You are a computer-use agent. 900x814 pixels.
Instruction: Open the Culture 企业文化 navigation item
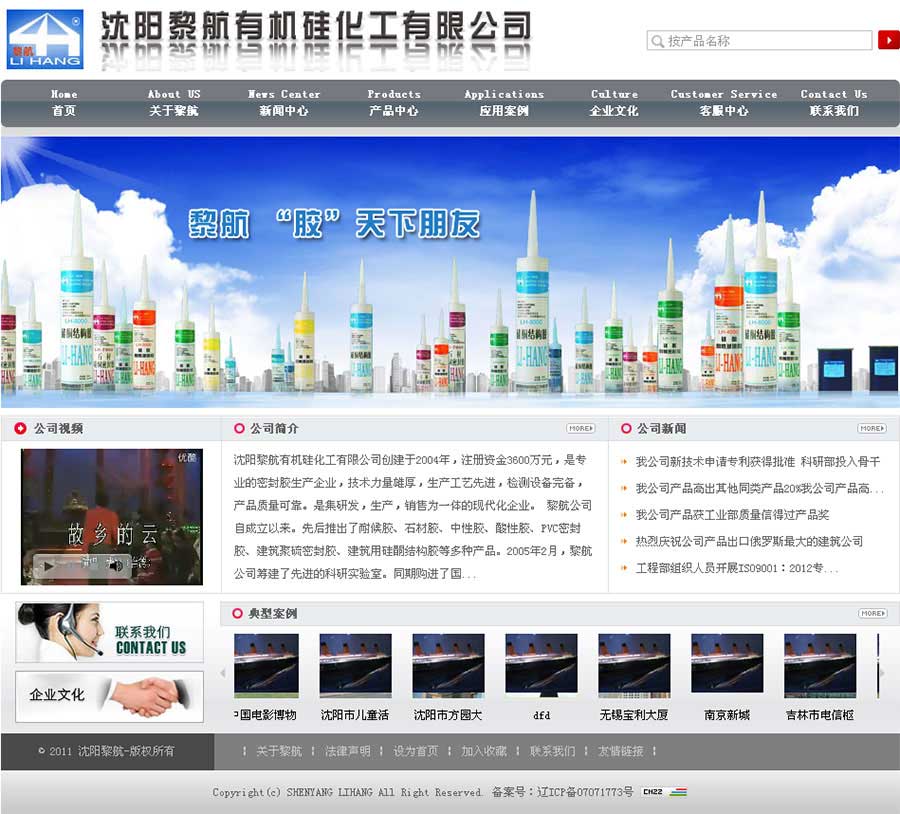pos(614,103)
